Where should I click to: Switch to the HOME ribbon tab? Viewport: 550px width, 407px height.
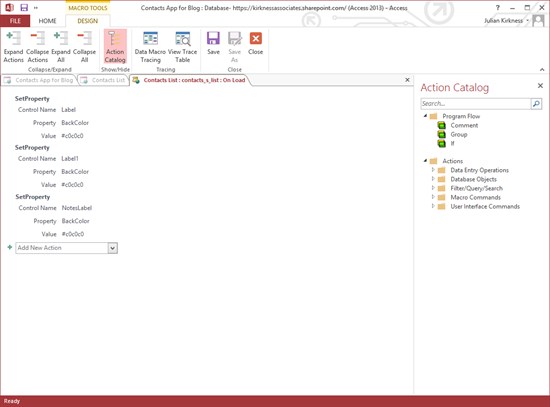pos(47,21)
